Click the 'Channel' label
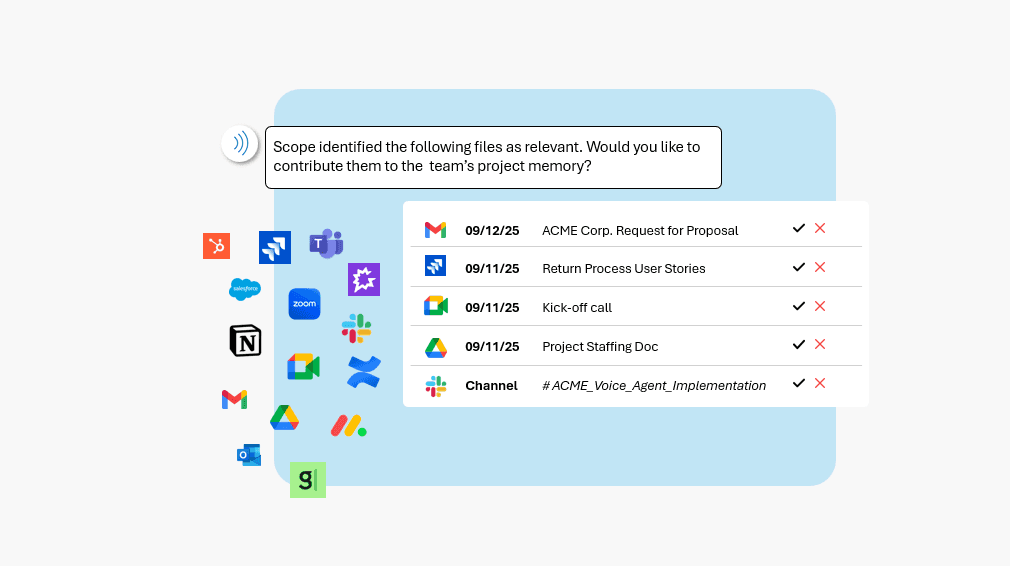 click(491, 386)
